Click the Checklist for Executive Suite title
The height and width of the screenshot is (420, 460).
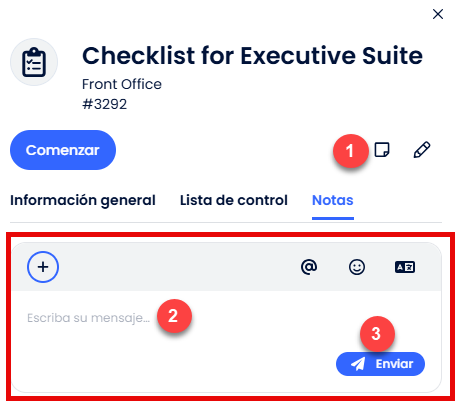tap(252, 55)
